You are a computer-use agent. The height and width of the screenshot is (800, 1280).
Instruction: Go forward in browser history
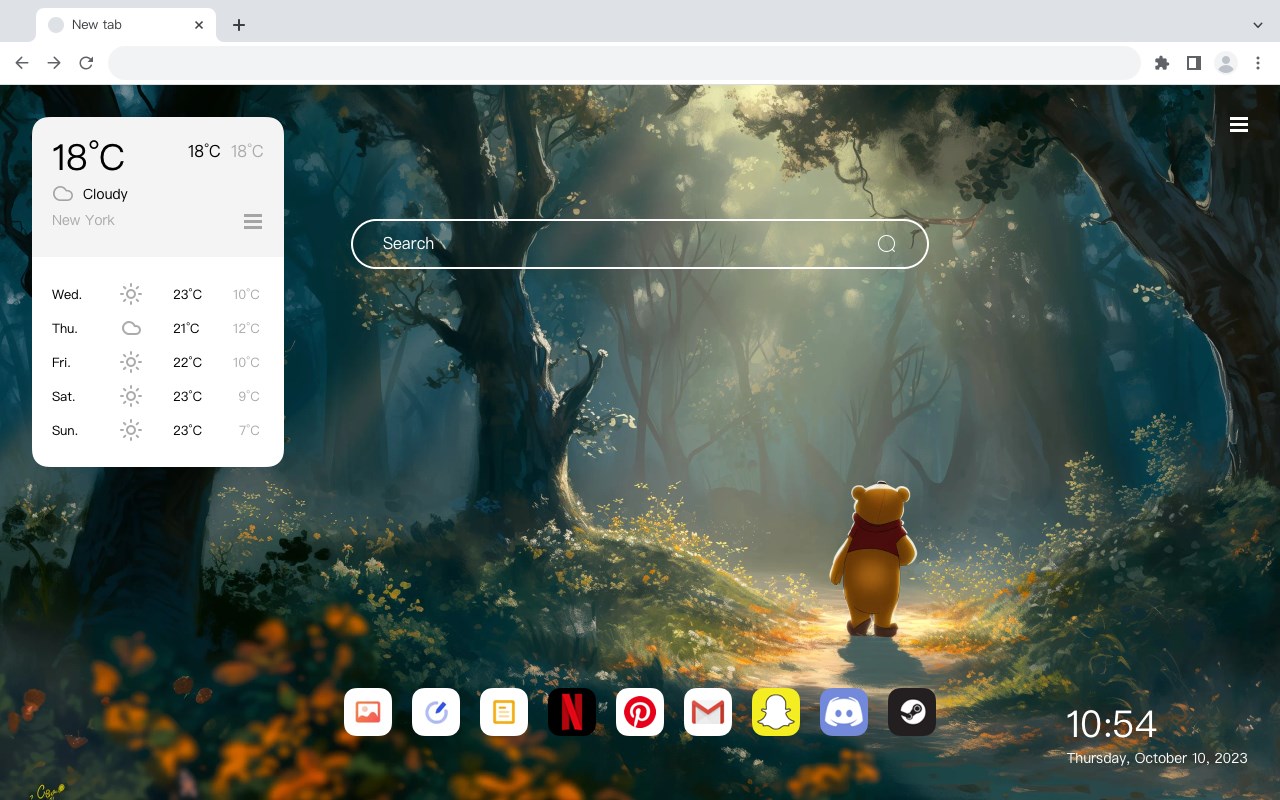(54, 63)
